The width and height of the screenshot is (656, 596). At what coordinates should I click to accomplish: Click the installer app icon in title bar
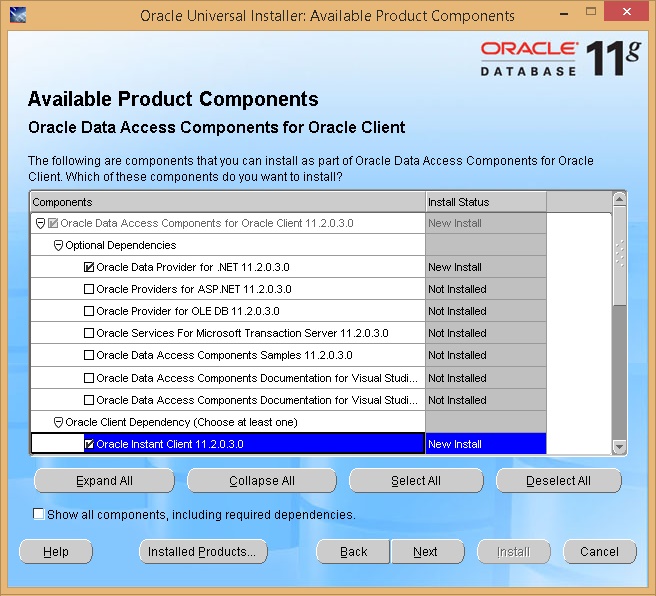point(18,15)
